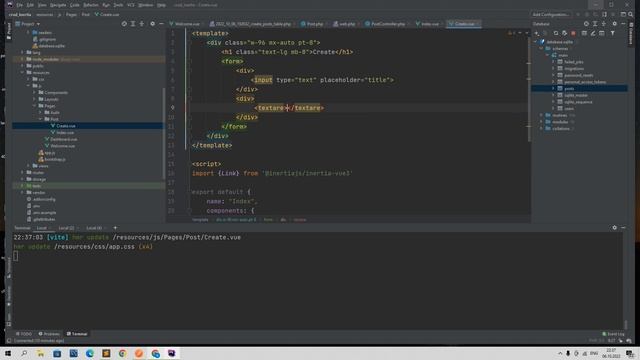Click the red Stop icon in Database toolbar

click(x=573, y=33)
